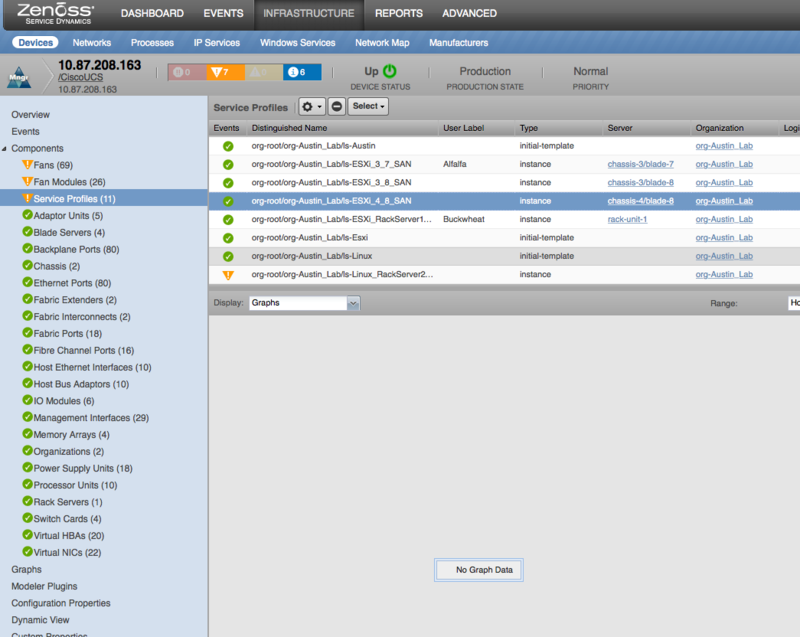This screenshot has height=637, width=800.
Task: Click the error events count badge showing 7
Action: pyautogui.click(x=226, y=72)
